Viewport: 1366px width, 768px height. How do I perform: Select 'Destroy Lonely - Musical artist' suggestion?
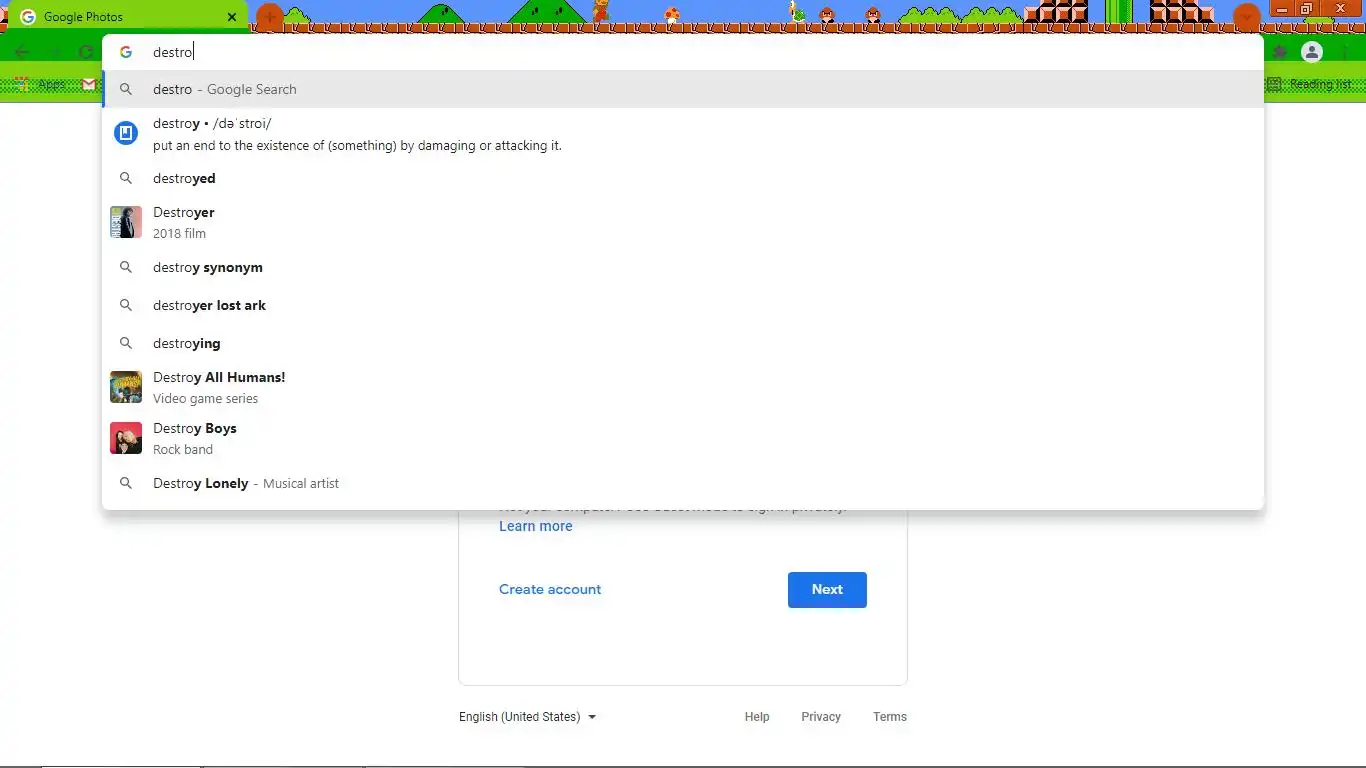(683, 483)
